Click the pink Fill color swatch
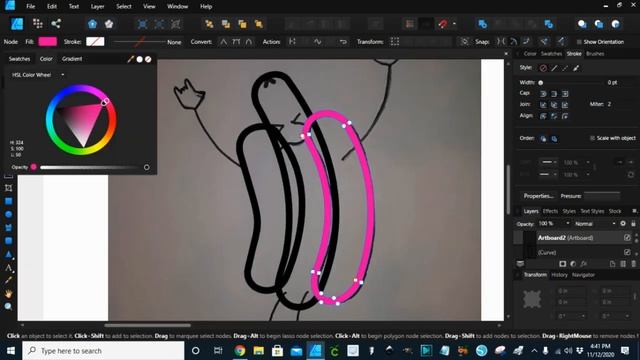The height and width of the screenshot is (360, 640). 48,42
